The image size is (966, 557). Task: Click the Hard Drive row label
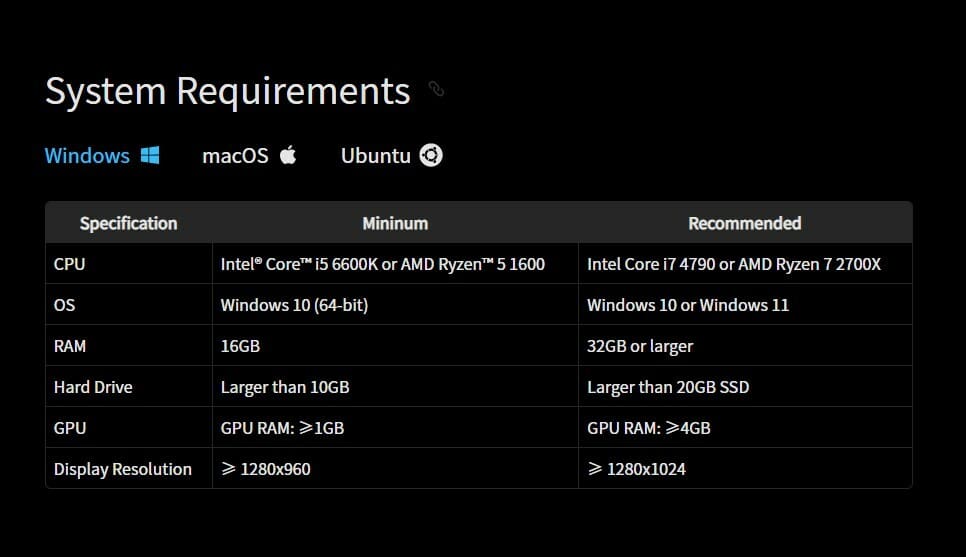tap(93, 387)
